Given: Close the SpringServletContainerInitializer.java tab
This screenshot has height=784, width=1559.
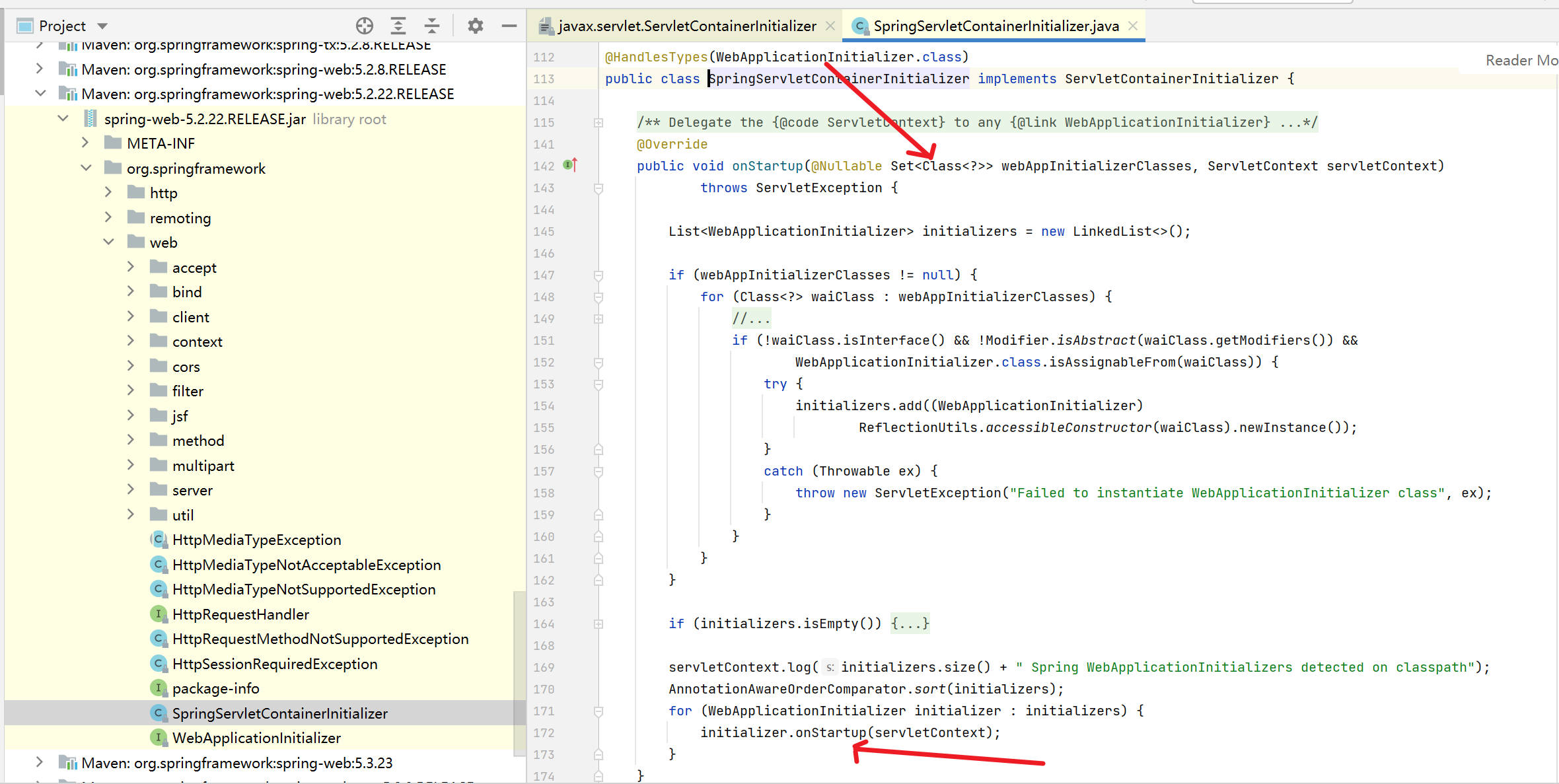Looking at the screenshot, I should tap(1133, 26).
